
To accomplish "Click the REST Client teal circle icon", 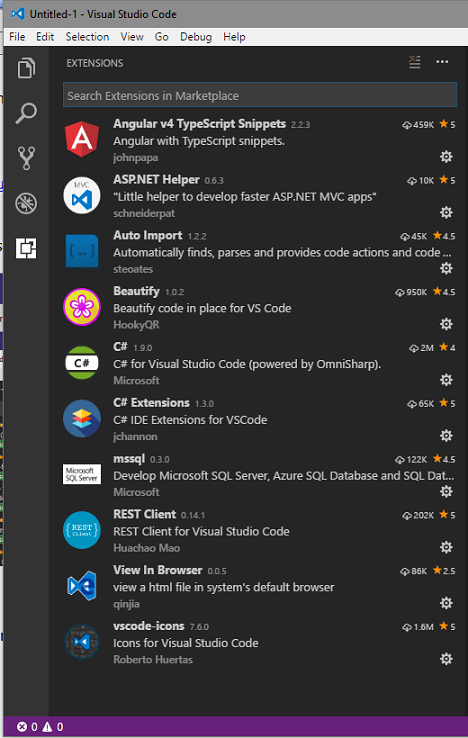I will (x=82, y=530).
